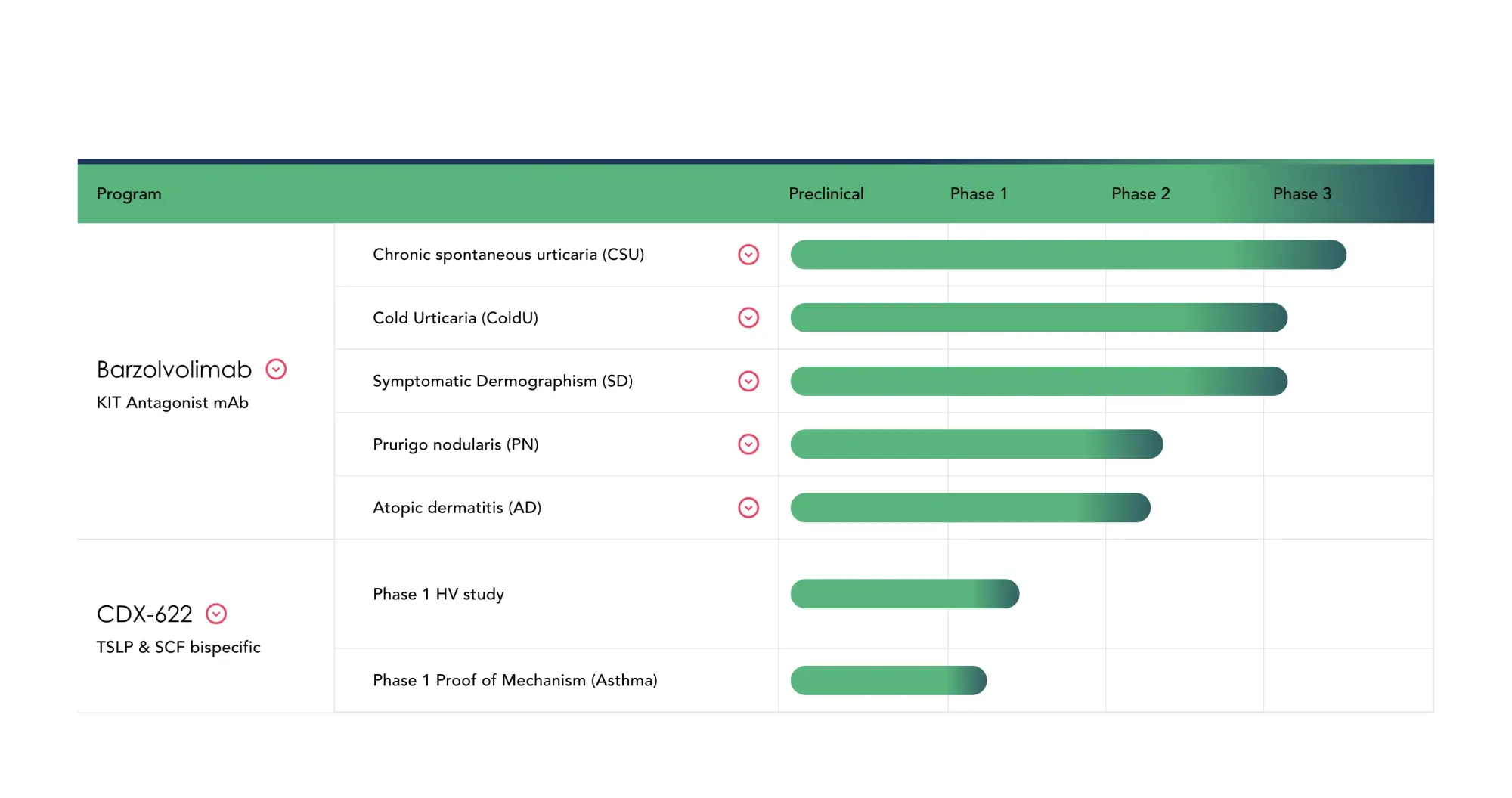Viewport: 1512px width, 798px height.
Task: Click the Atopic dermatitis progress bar
Action: click(971, 508)
